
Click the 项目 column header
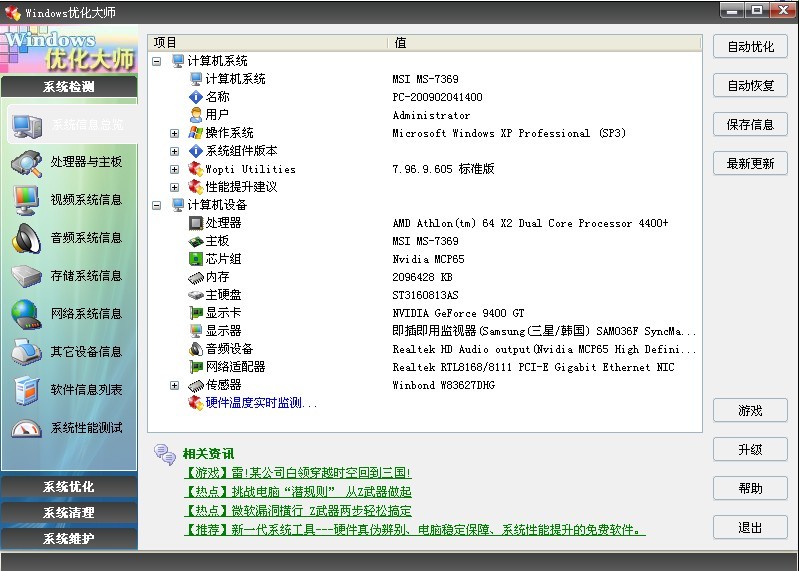[268, 43]
